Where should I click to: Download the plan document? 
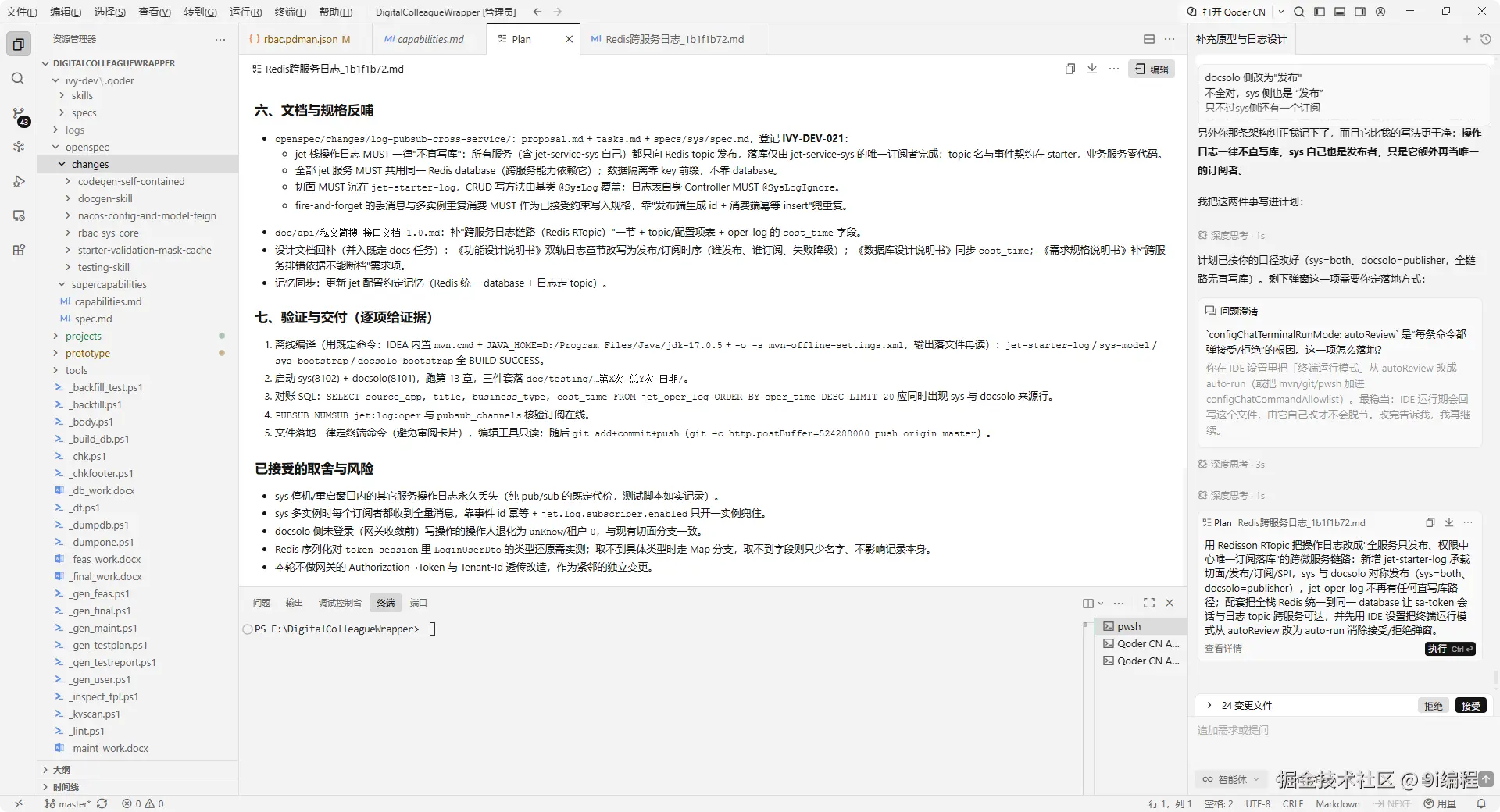coord(1092,69)
